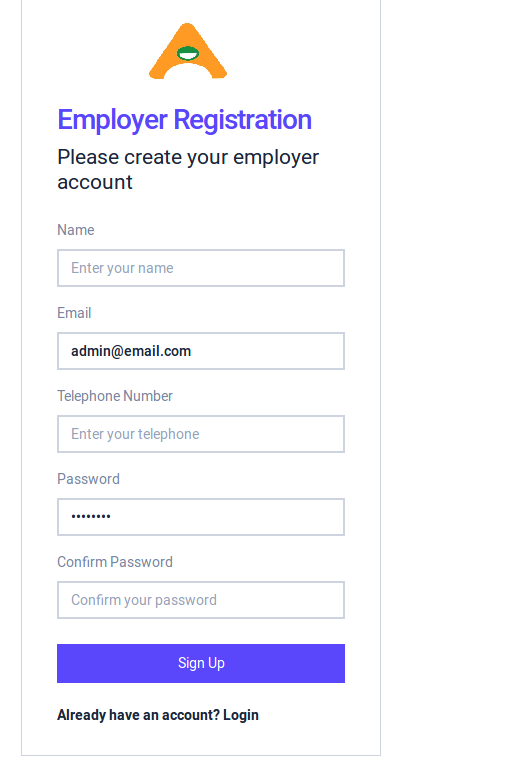
Task: Click the empty area beside the Sign Up button outside the card
Action: pyautogui.click(x=441, y=663)
